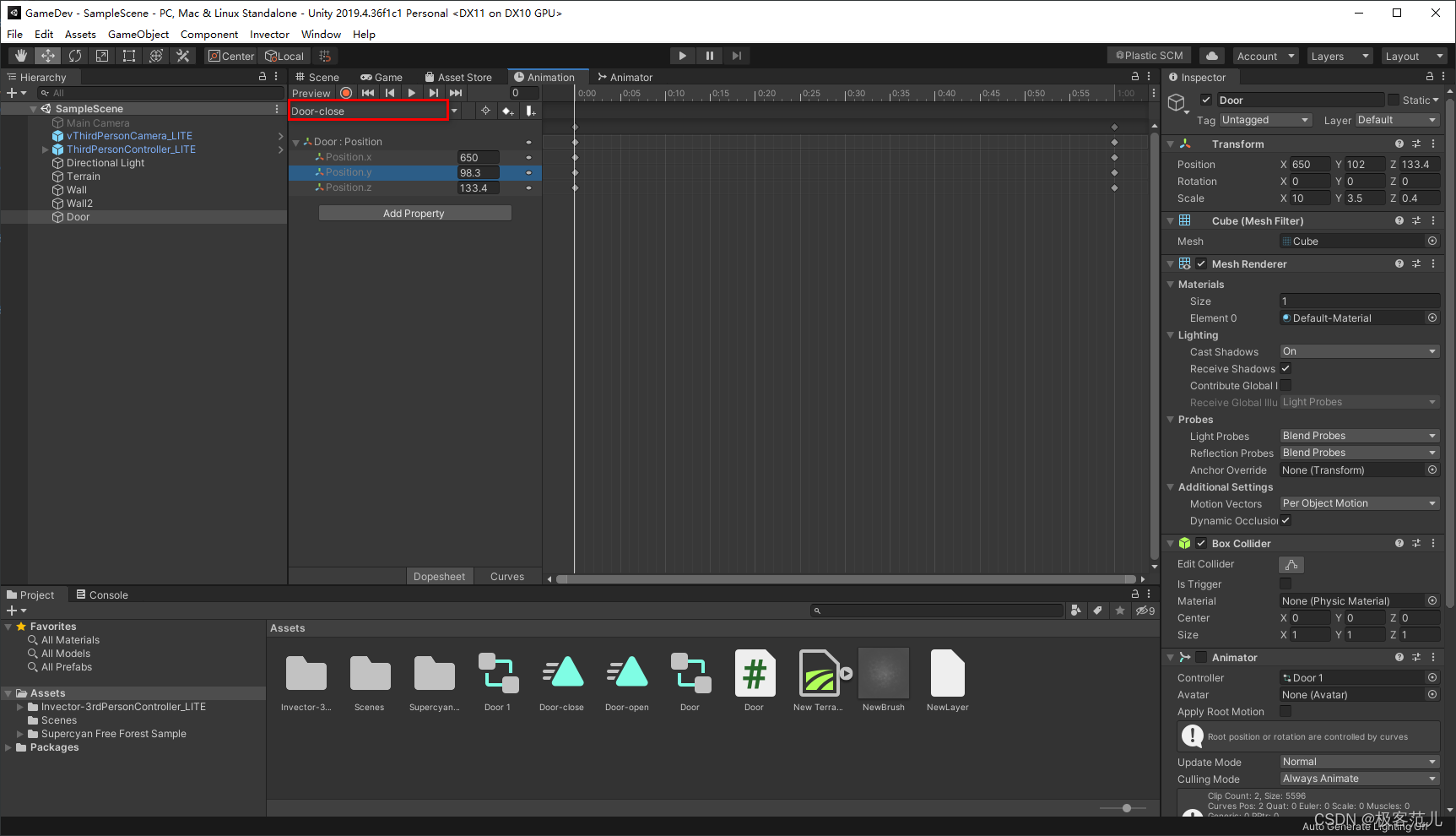
Task: Open the Culling Mode dropdown
Action: 1360,779
